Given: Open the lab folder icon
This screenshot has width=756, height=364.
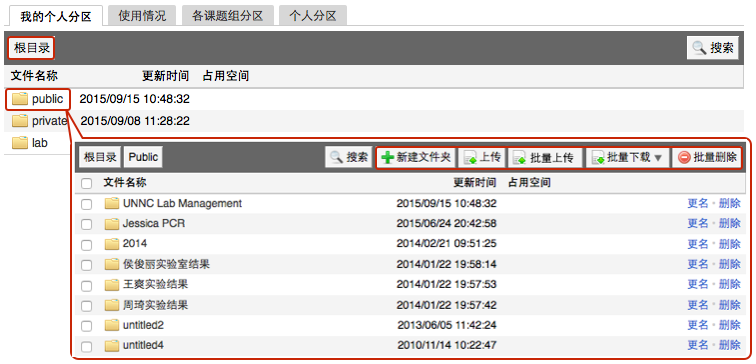Looking at the screenshot, I should pos(20,143).
